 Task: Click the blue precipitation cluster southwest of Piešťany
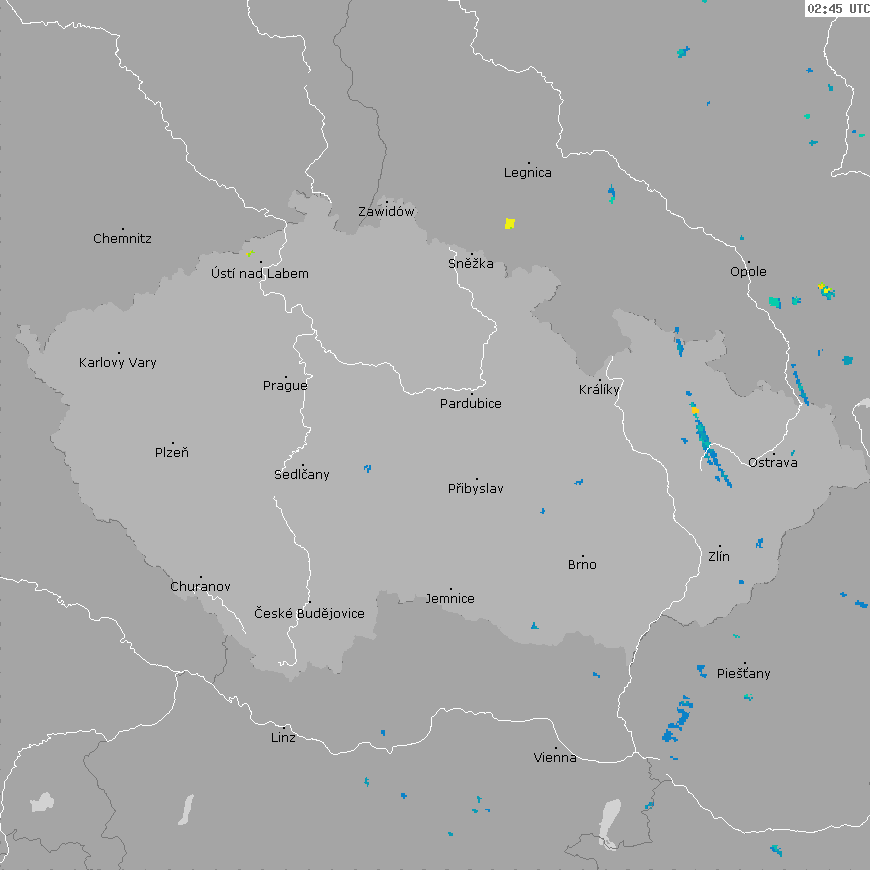tap(678, 719)
